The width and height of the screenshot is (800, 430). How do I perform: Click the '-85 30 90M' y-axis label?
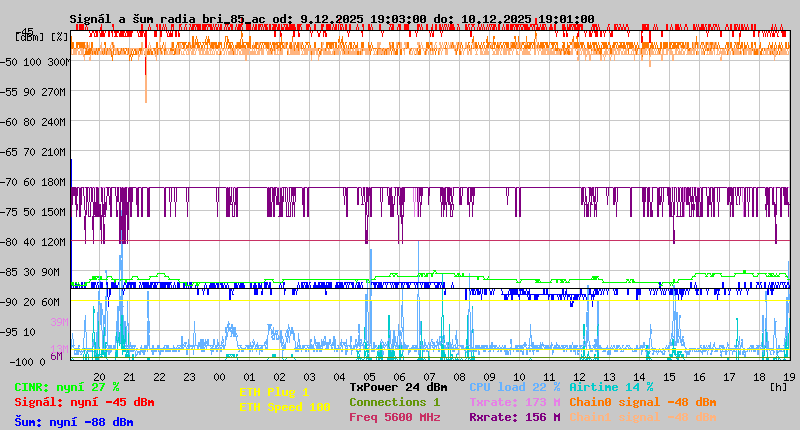click(30, 272)
